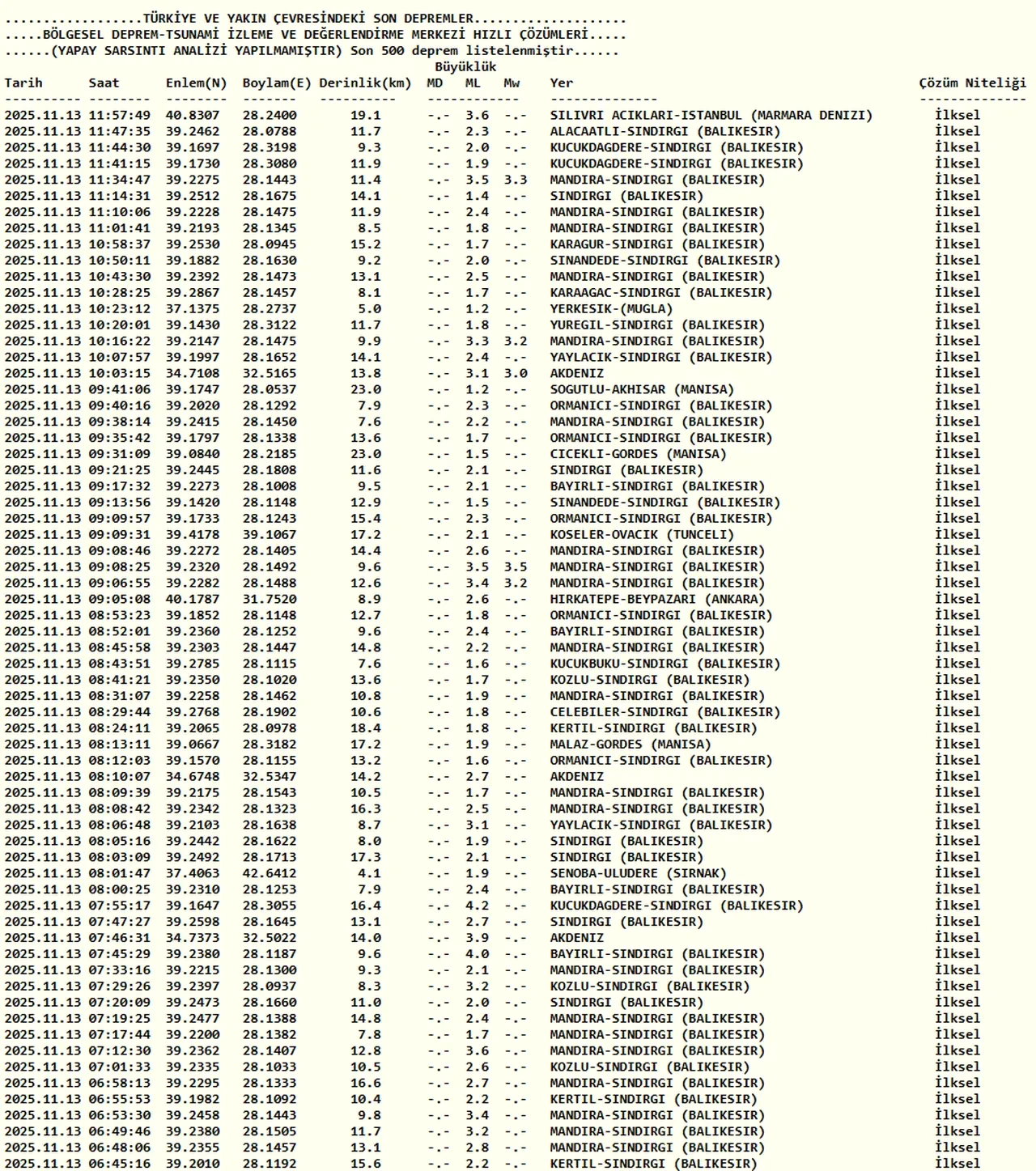Select the YERKESIK-(MUGLA) location text

coord(611,308)
